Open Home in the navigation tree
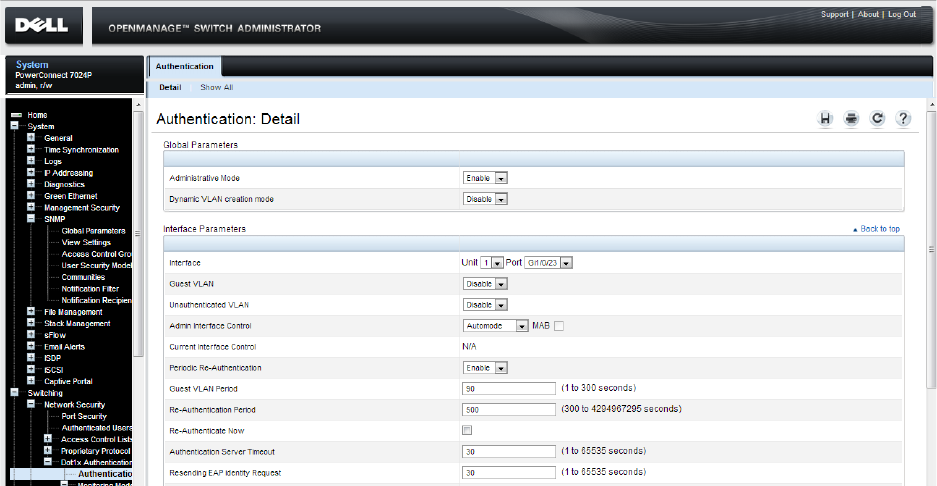937x486 pixels. (37, 115)
